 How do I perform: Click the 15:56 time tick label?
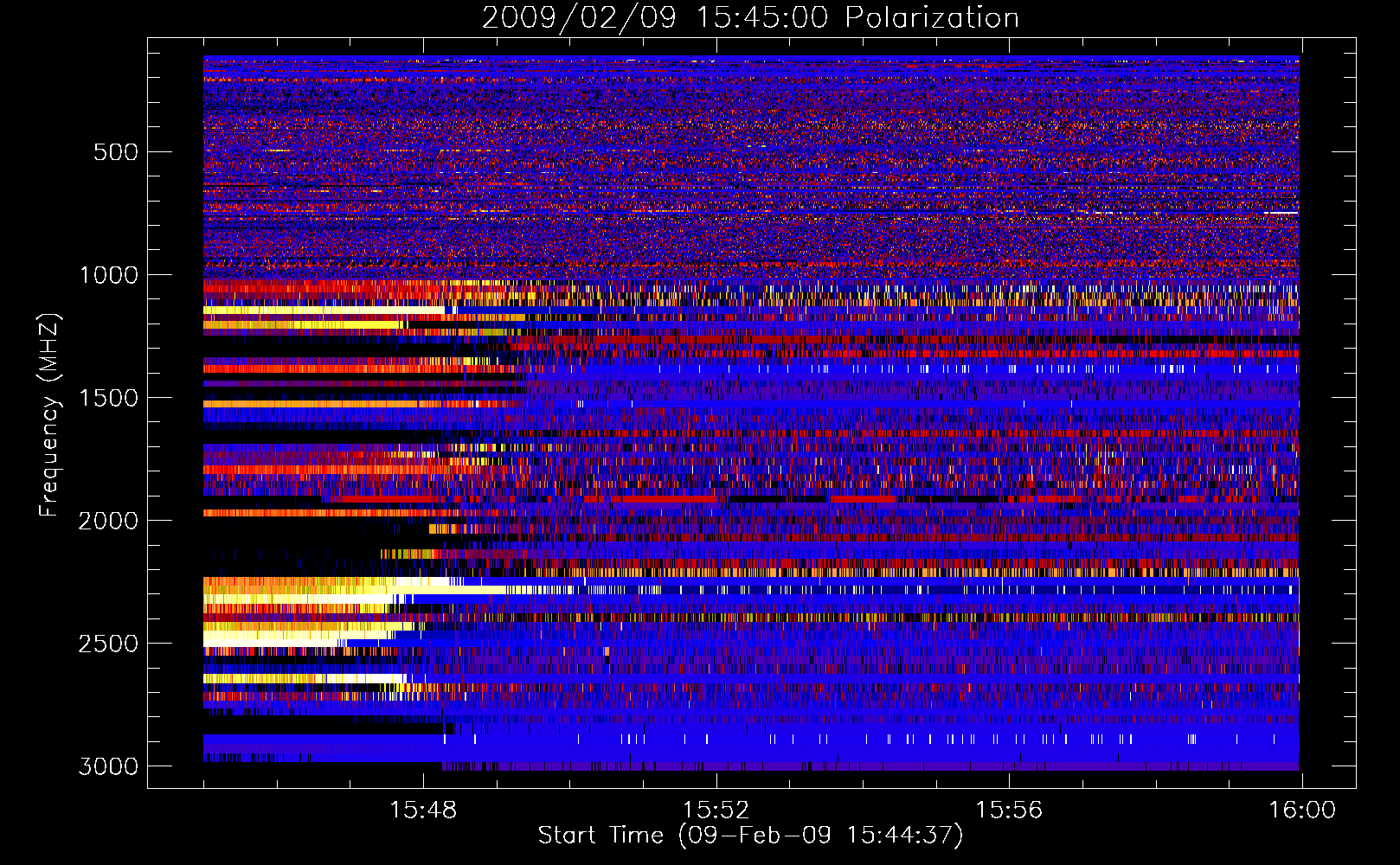point(1009,811)
